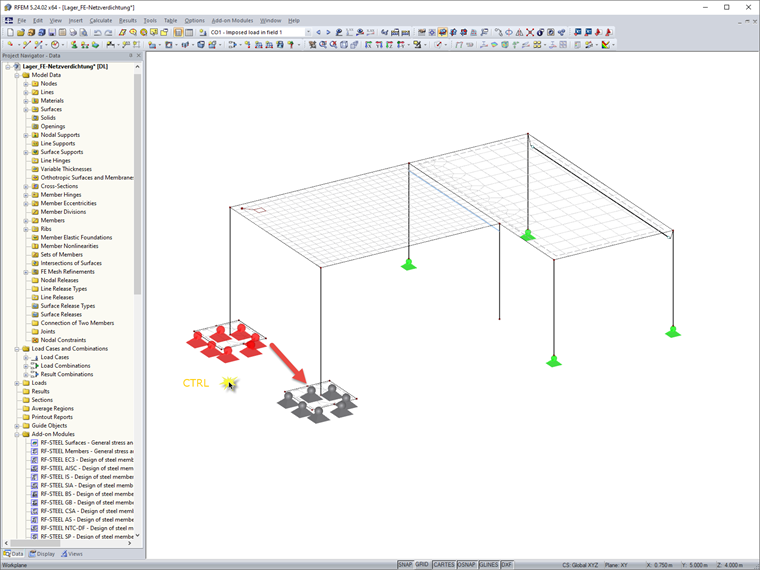Click the printer icon in toolbar
The image size is (760, 570).
pyautogui.click(x=73, y=32)
